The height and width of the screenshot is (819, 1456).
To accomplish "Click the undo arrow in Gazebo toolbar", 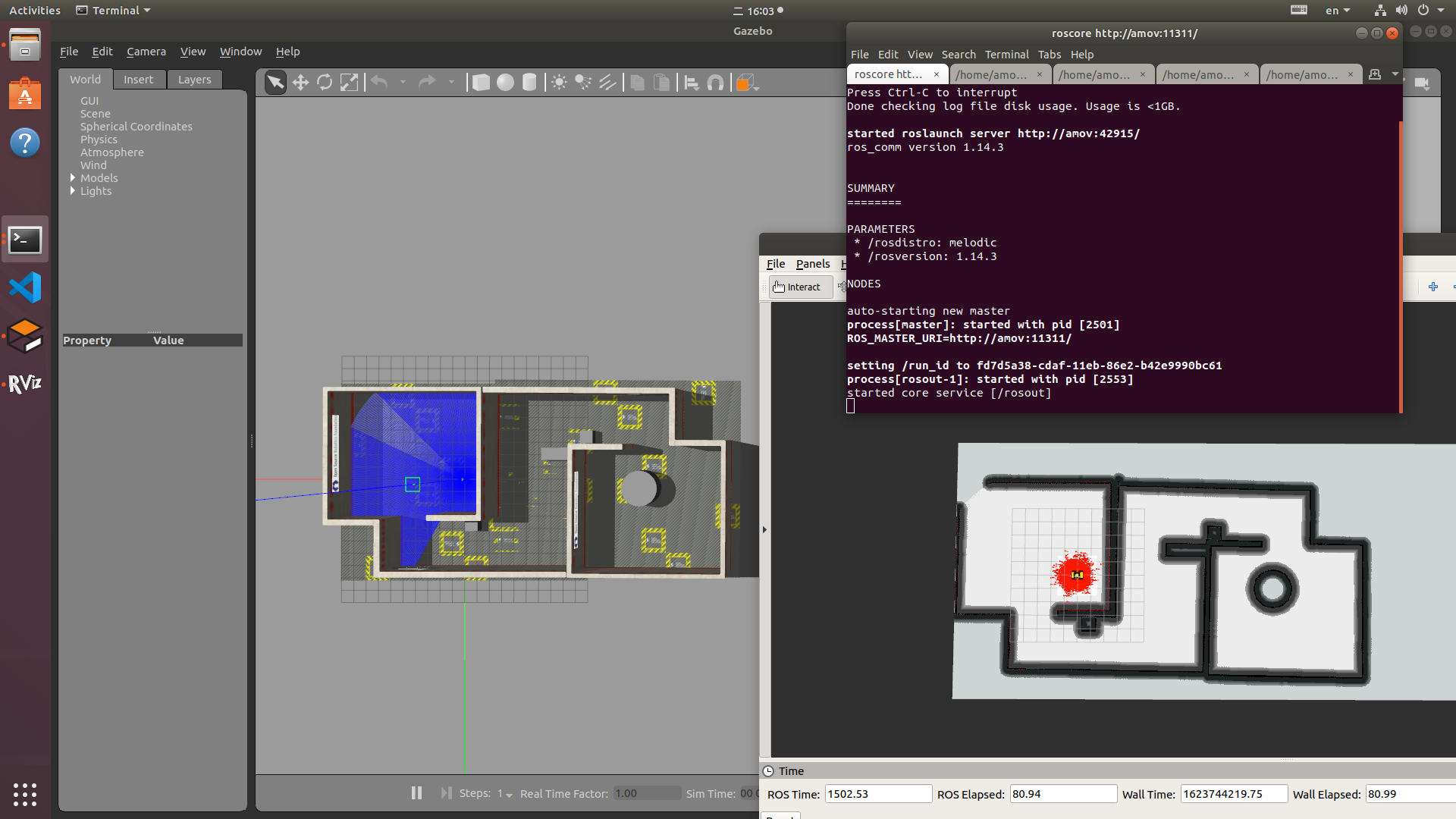I will click(379, 82).
